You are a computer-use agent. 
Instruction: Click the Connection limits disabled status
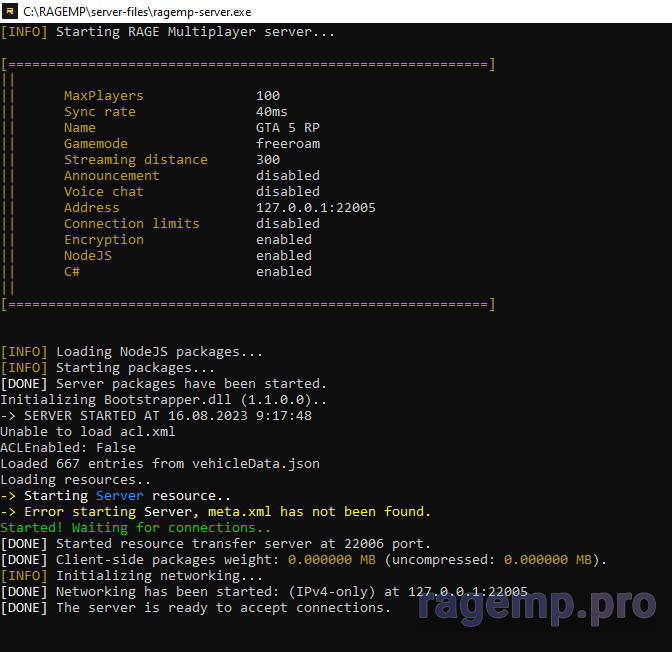point(288,224)
